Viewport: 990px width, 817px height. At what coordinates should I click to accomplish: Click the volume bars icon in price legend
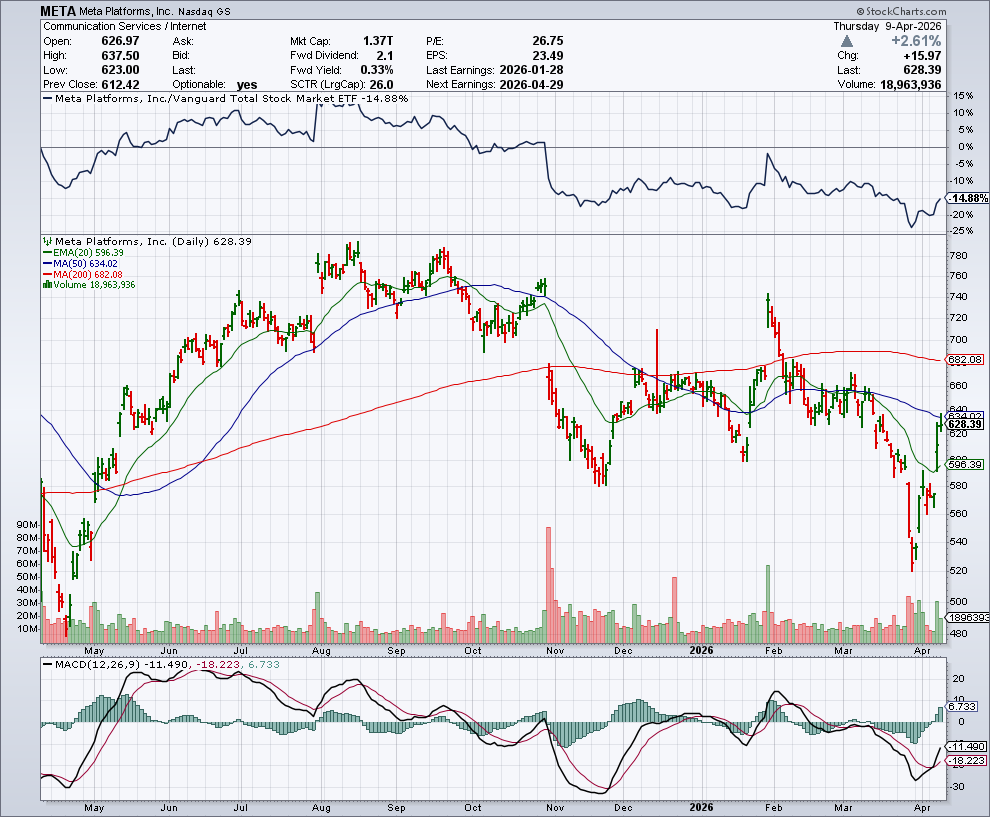(47, 285)
